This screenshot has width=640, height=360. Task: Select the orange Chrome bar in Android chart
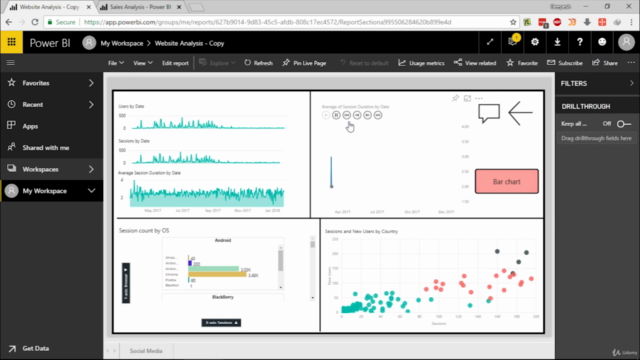click(218, 275)
